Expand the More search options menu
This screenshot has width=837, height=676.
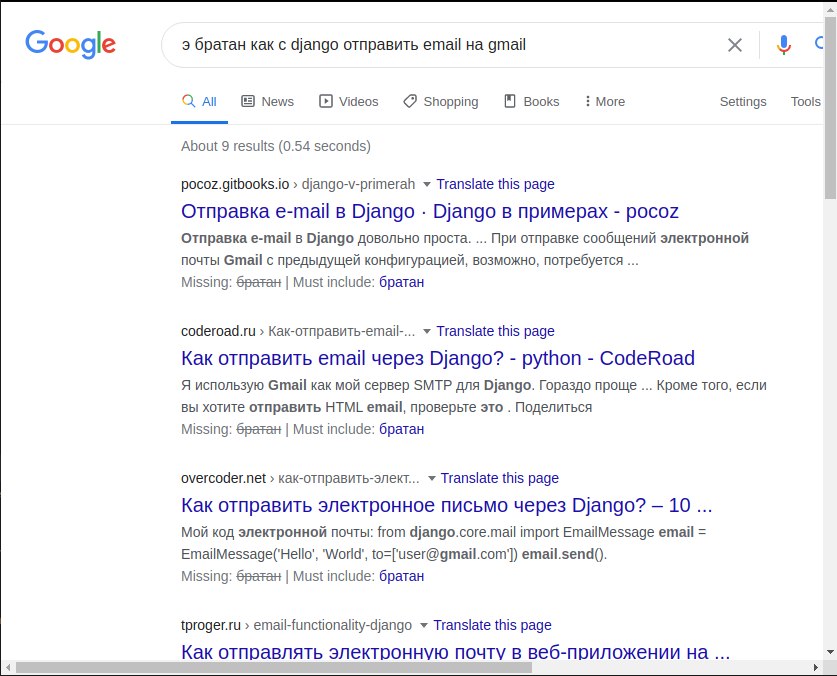tap(605, 101)
